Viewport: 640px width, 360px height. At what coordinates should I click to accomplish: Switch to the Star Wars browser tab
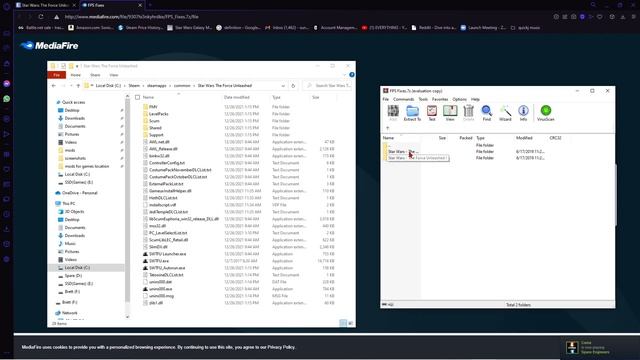click(46, 5)
